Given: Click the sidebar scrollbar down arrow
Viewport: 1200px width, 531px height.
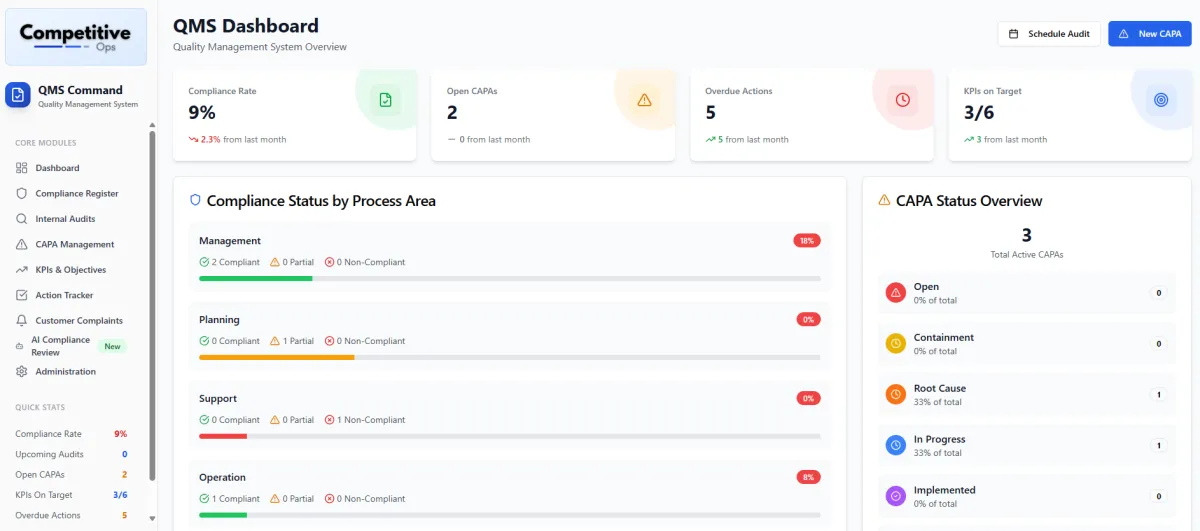Looking at the screenshot, I should click(152, 518).
